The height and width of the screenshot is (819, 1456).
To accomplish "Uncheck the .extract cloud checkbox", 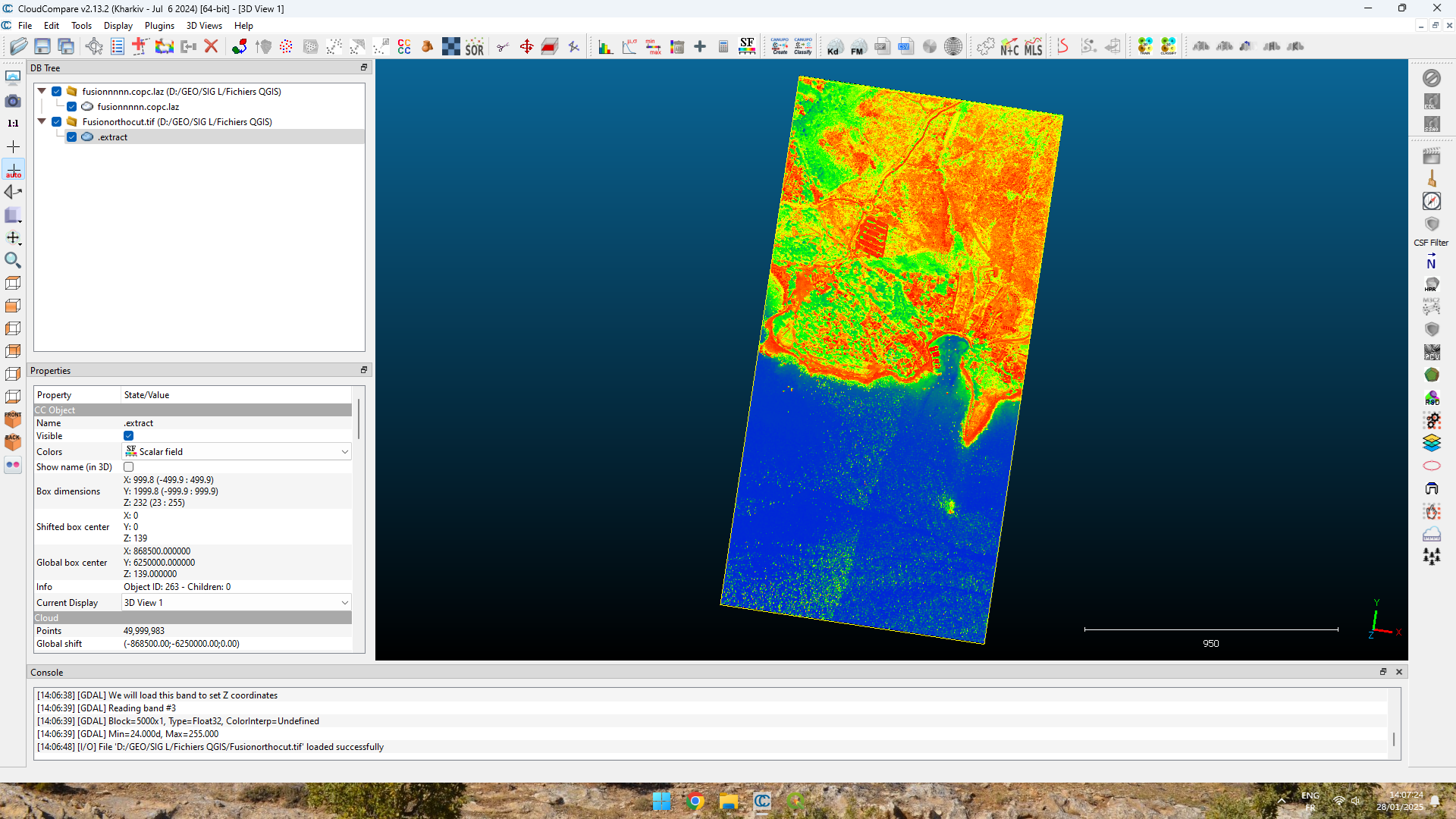I will pos(72,137).
